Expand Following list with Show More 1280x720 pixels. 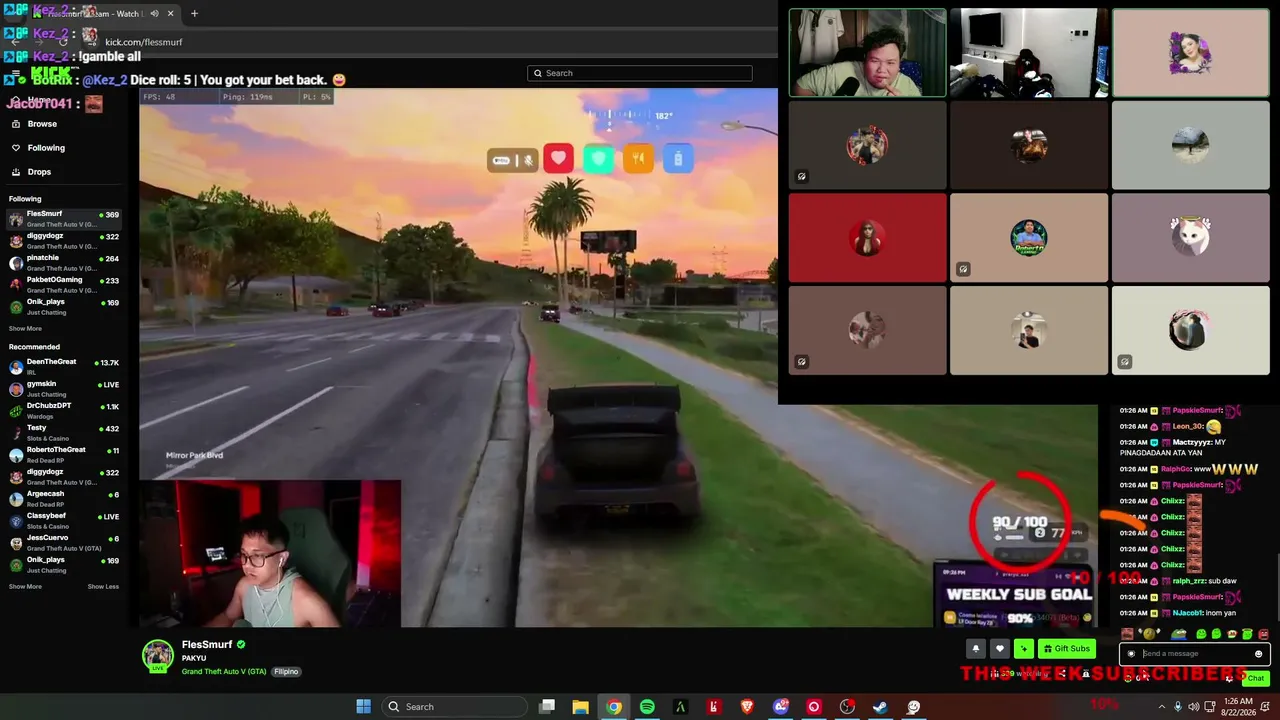(26, 329)
